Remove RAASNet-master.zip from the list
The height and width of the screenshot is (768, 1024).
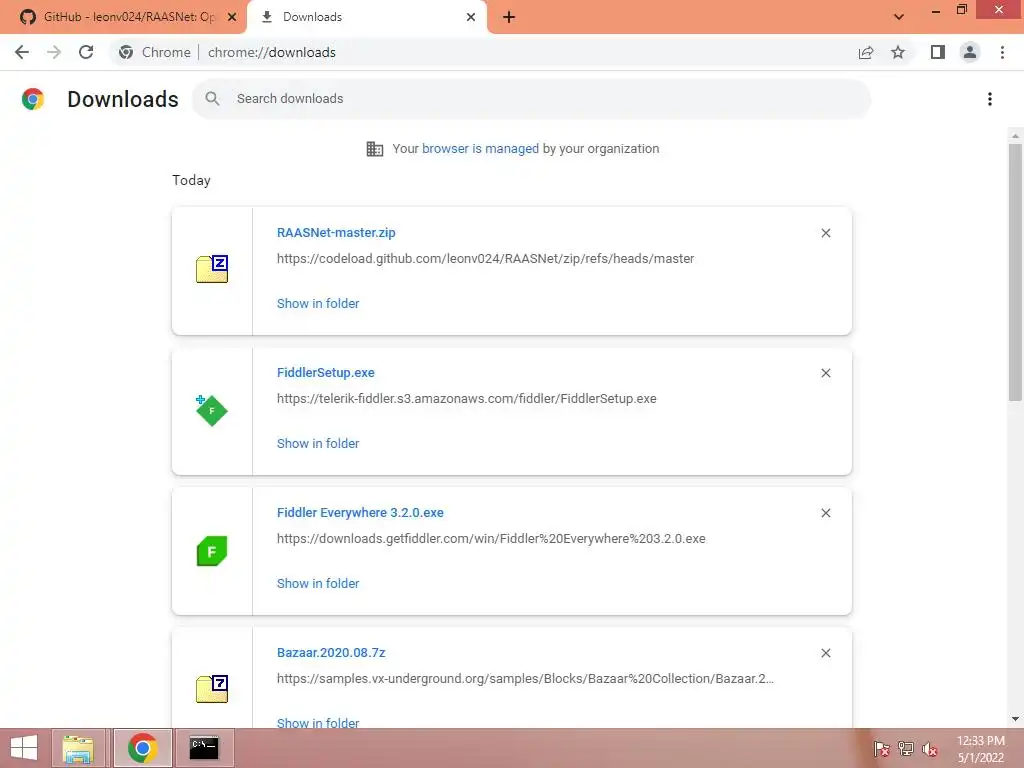pos(825,233)
